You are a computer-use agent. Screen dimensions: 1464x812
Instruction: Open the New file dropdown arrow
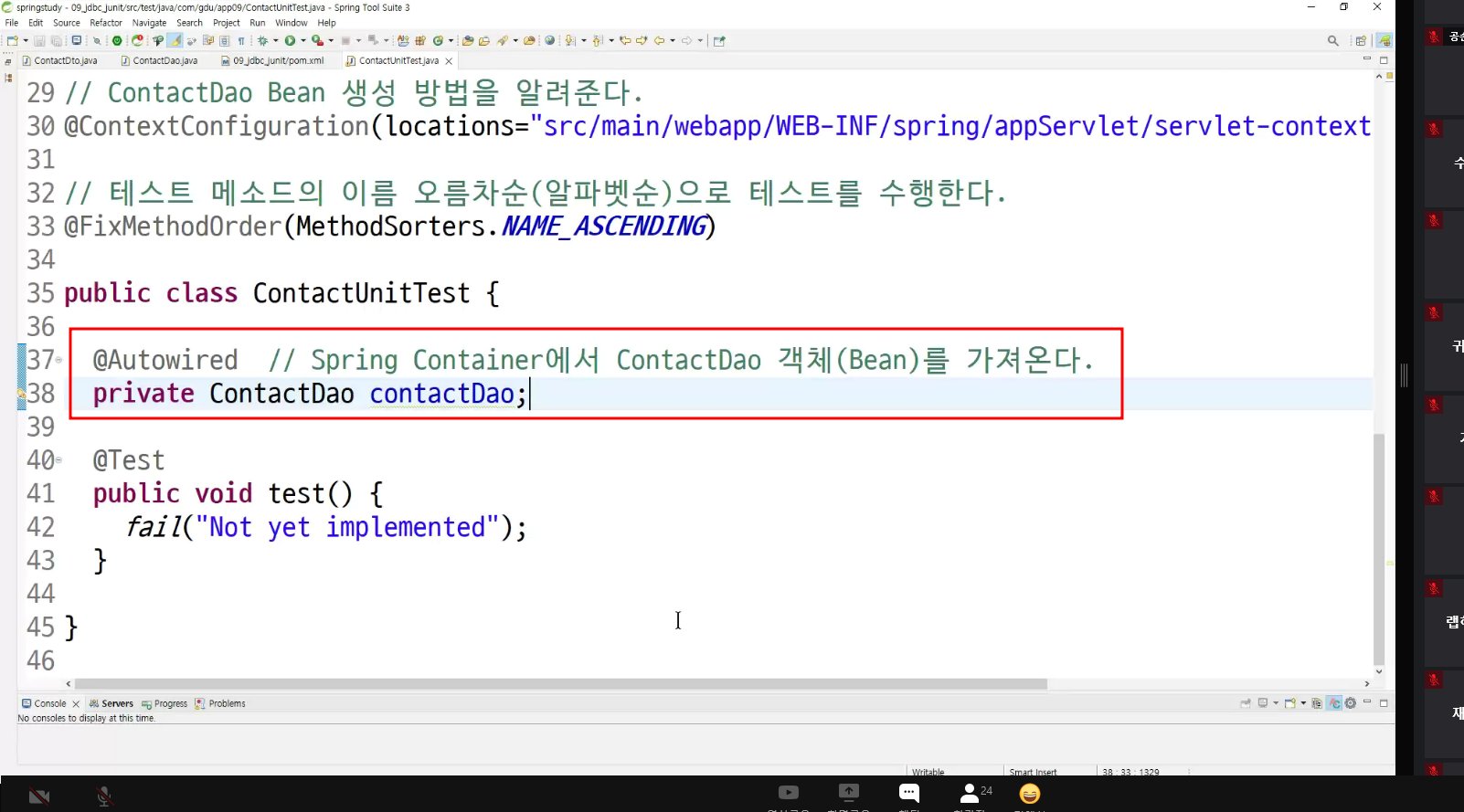point(26,40)
